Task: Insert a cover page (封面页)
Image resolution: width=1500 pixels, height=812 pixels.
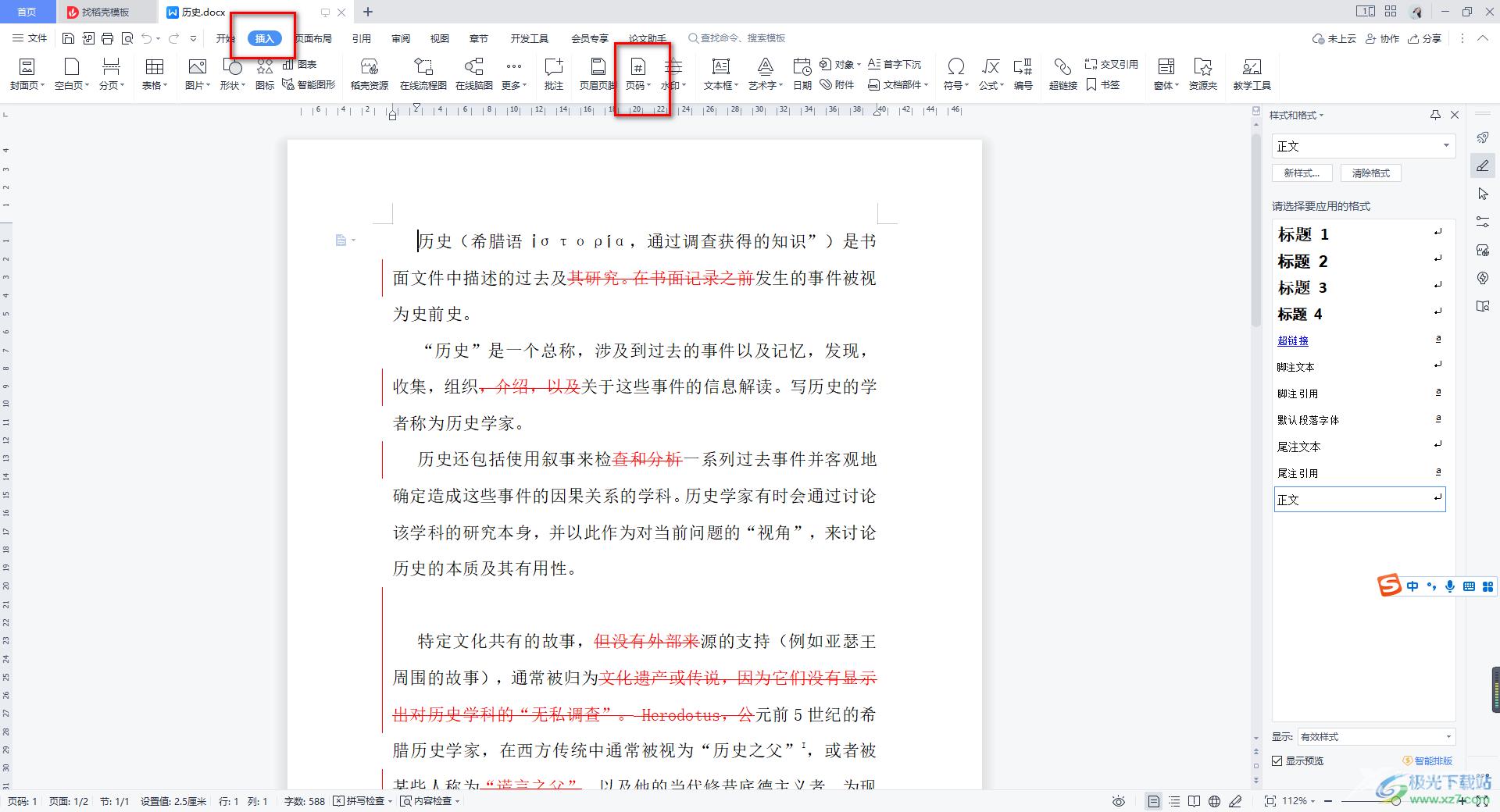Action: [27, 74]
